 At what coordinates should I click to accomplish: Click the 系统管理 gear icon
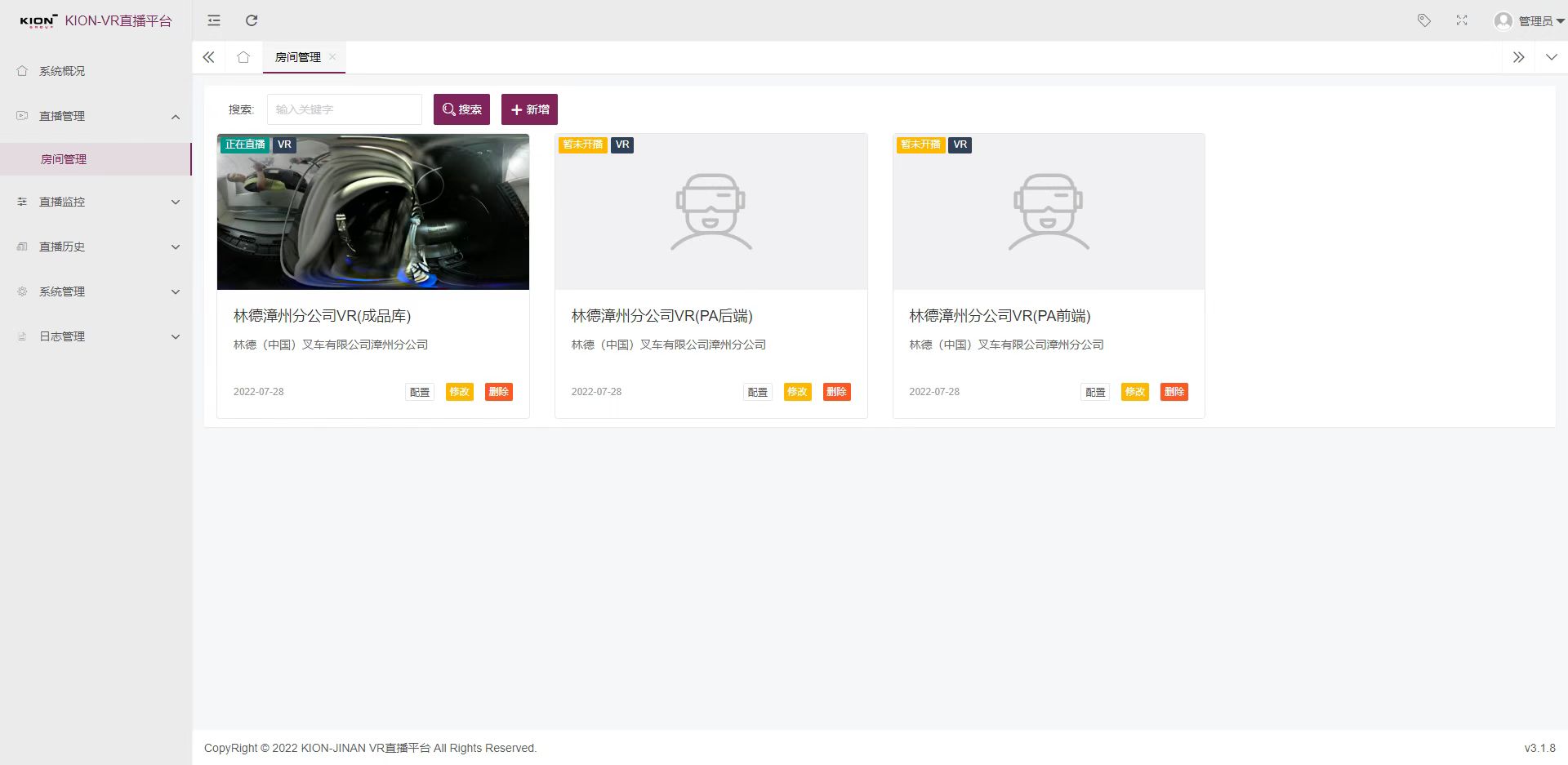click(x=22, y=291)
